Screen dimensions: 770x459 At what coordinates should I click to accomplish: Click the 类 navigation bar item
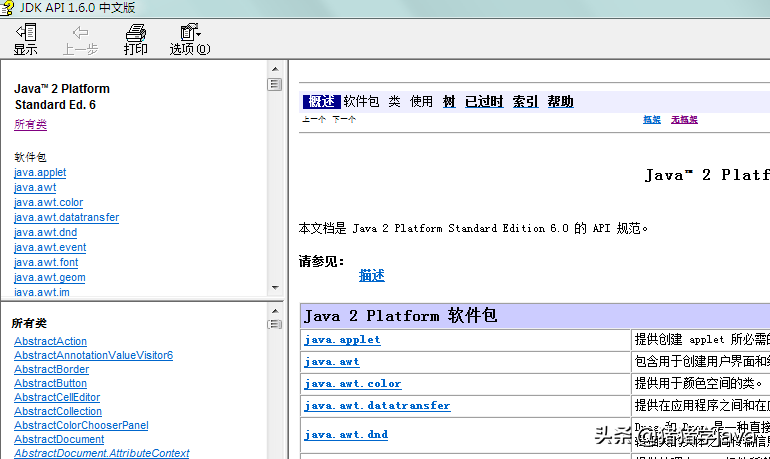pos(394,102)
